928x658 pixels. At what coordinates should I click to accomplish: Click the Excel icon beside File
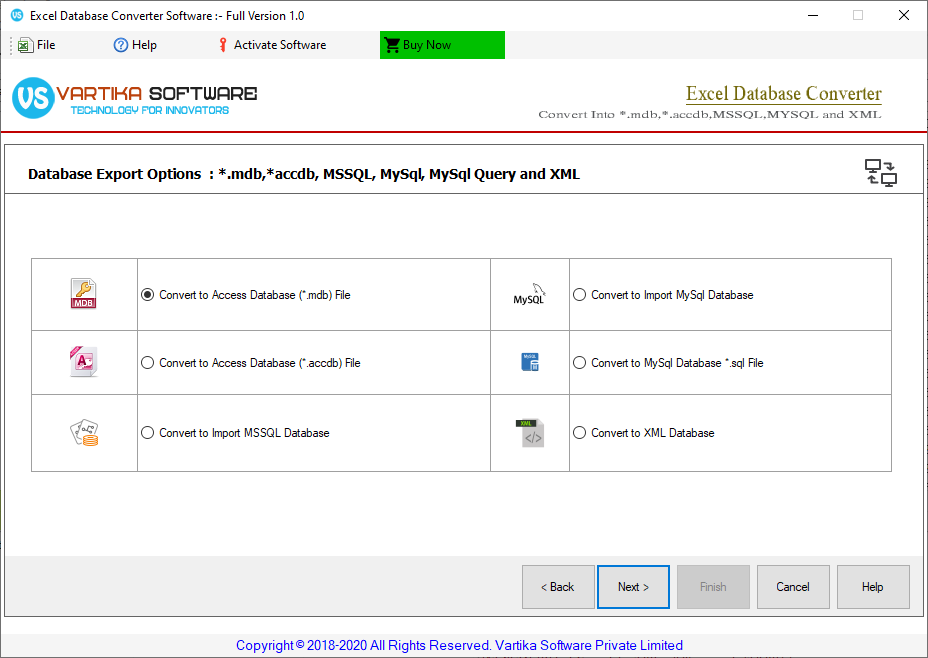click(x=25, y=45)
